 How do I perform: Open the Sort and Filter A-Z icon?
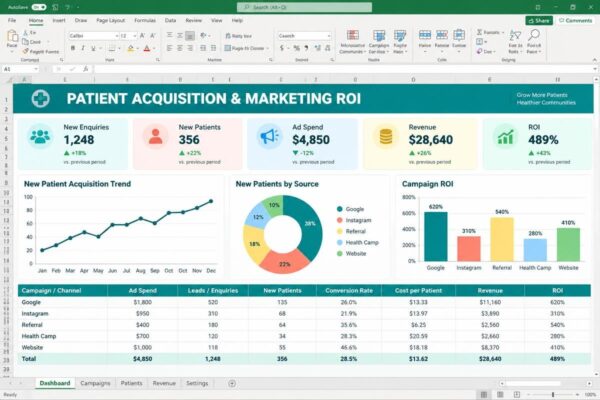(515, 36)
